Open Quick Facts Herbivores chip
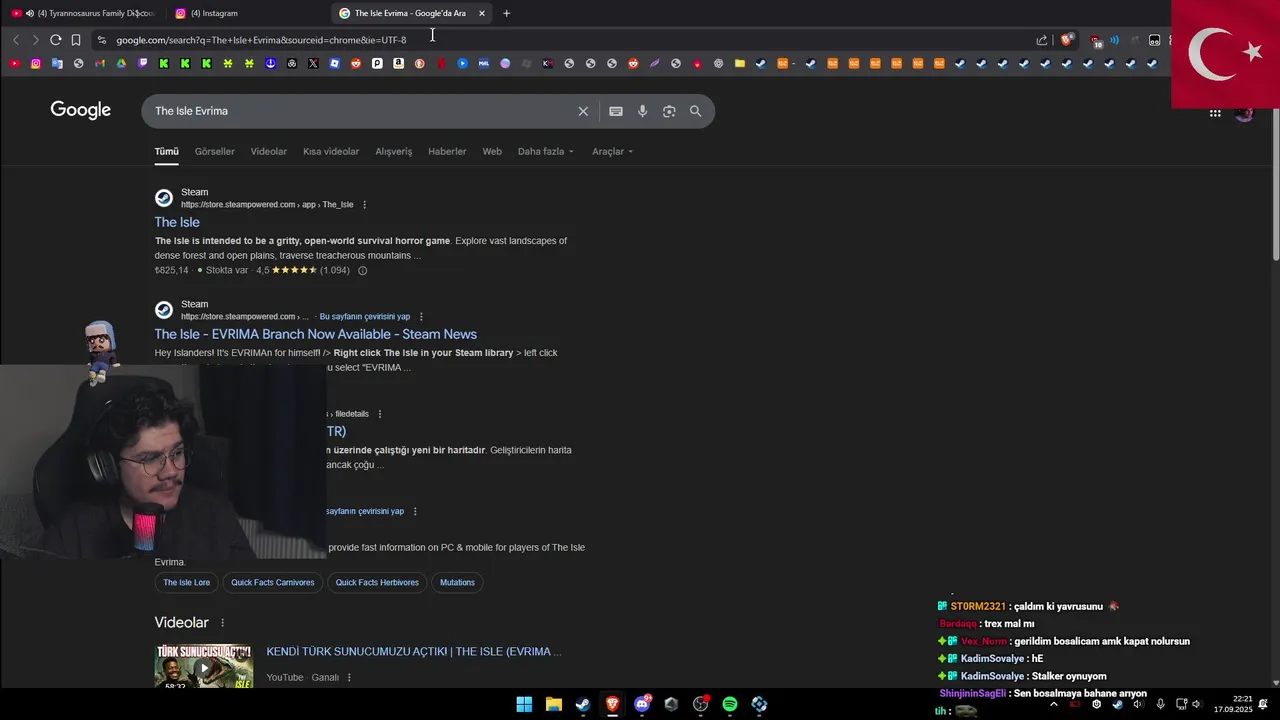 377,582
